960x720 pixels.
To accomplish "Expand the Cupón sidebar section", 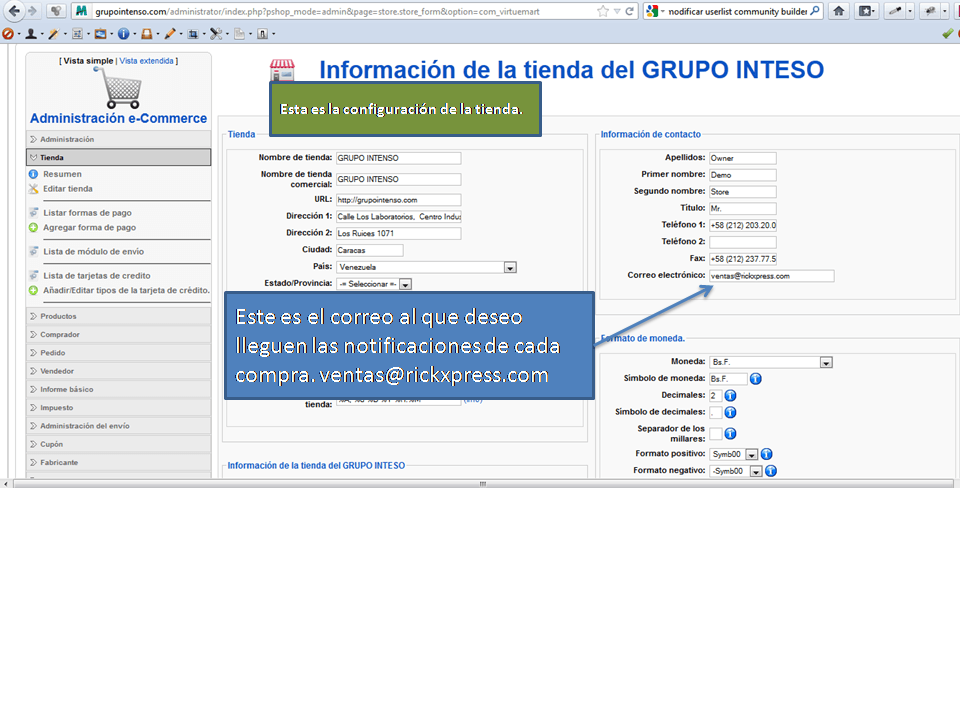I will [x=119, y=445].
